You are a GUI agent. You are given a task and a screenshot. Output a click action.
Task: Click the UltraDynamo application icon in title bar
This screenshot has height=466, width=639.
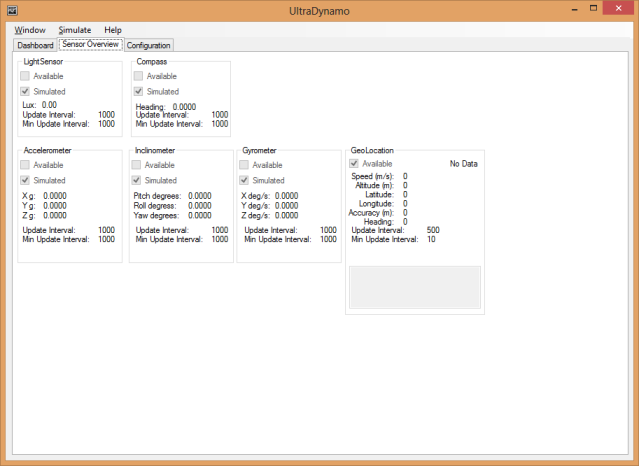click(x=12, y=10)
